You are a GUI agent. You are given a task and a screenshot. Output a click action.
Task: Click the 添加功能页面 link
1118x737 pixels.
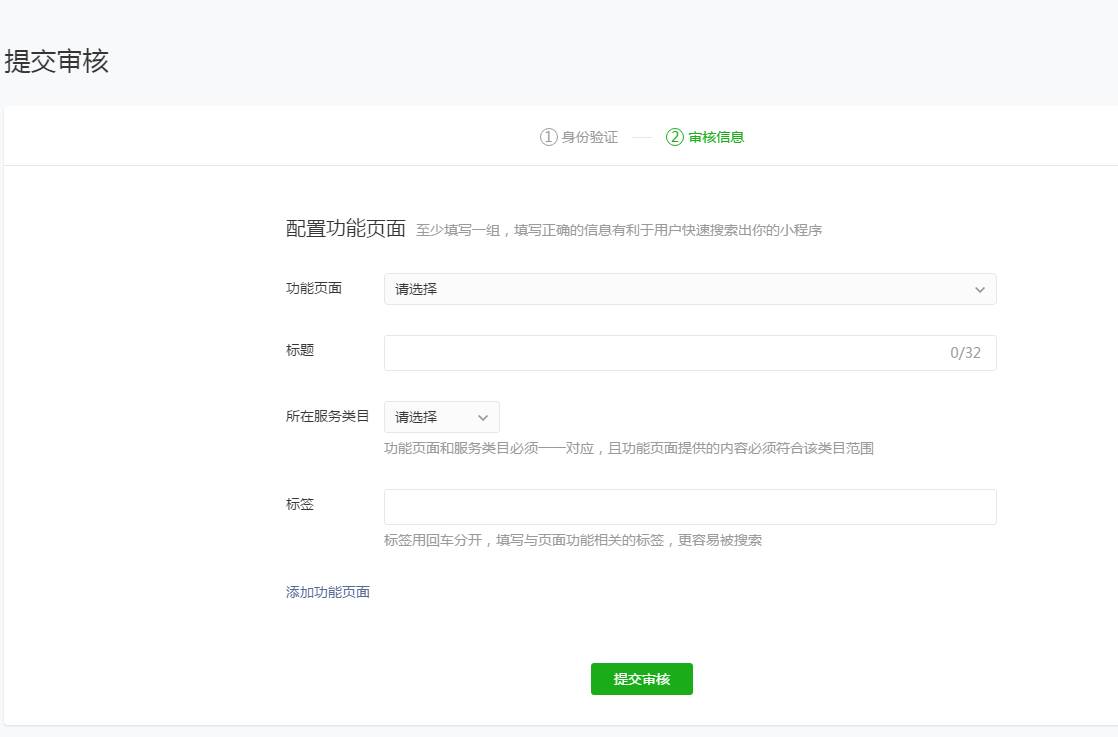pos(327,592)
